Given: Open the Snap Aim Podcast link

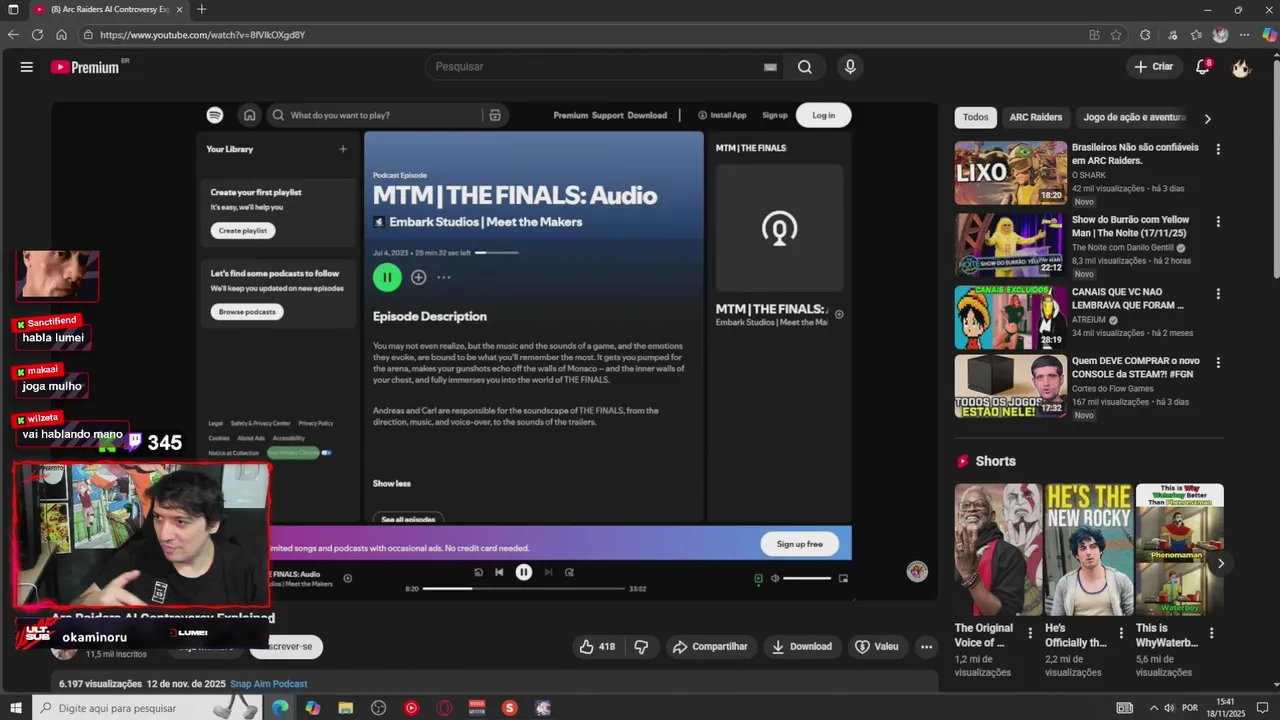Looking at the screenshot, I should coord(268,684).
